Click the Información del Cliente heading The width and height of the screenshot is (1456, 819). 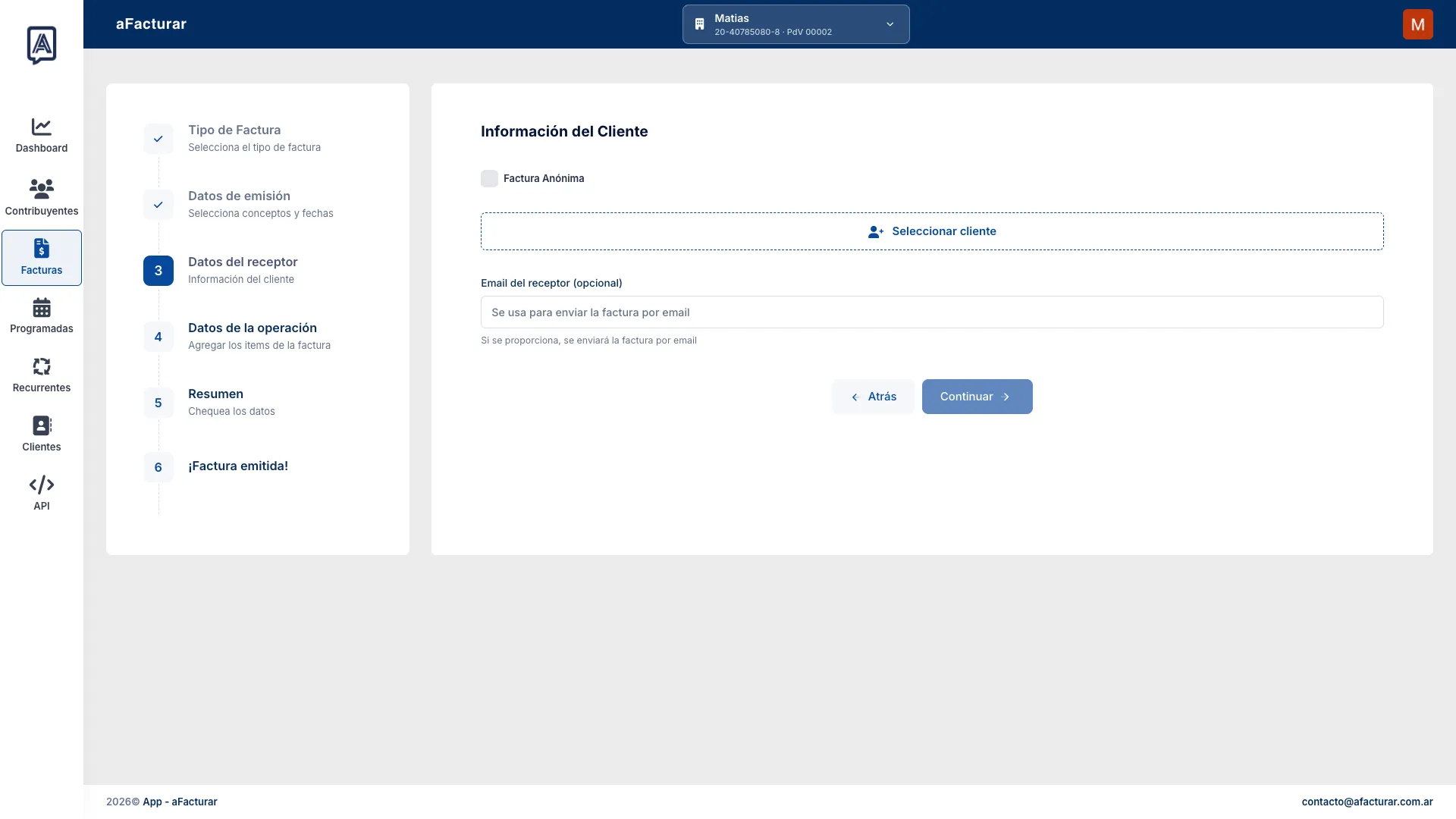564,131
